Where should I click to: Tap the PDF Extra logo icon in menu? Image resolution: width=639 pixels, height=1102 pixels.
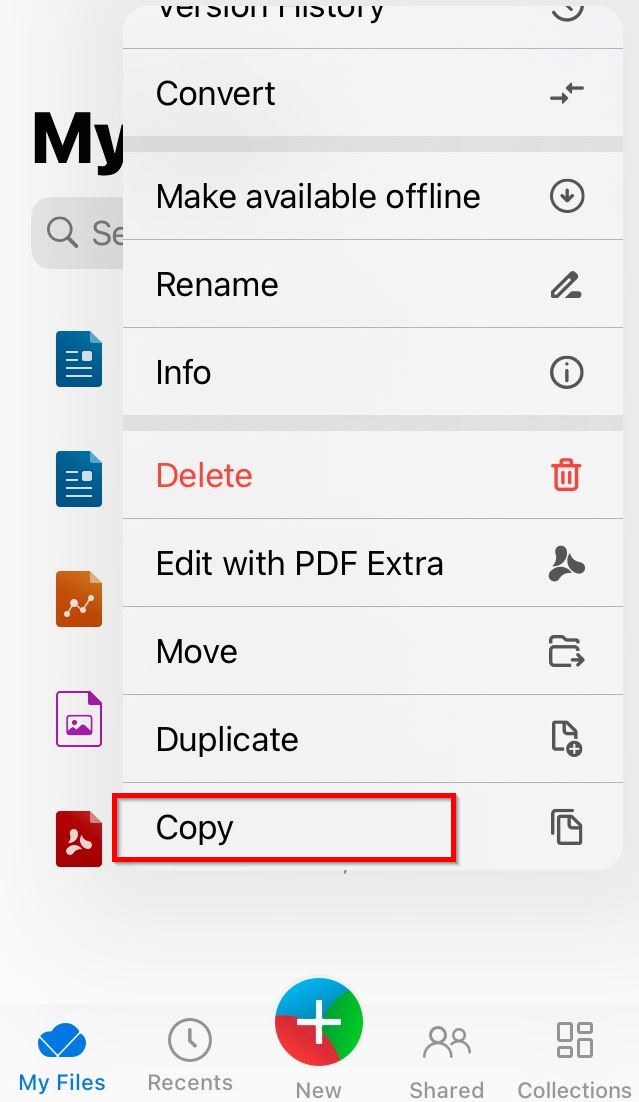tap(567, 563)
